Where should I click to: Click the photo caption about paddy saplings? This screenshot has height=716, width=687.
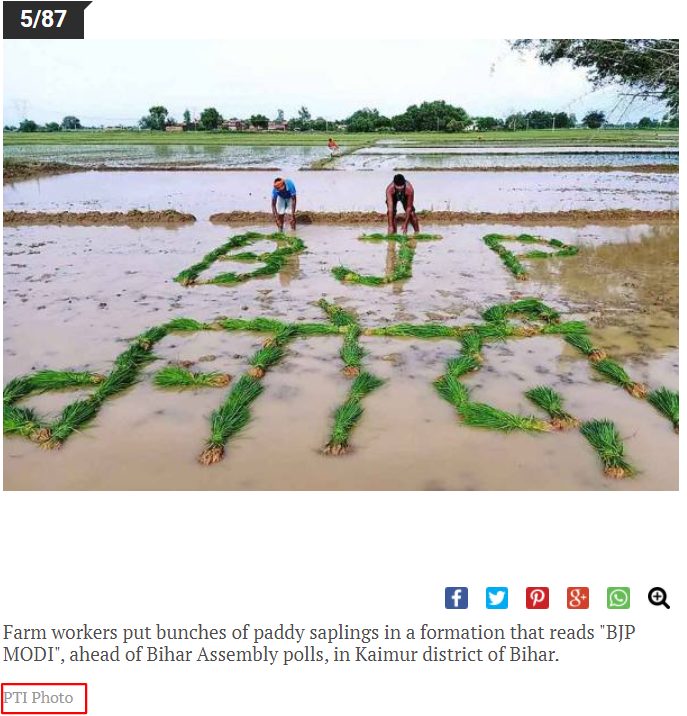coord(319,643)
